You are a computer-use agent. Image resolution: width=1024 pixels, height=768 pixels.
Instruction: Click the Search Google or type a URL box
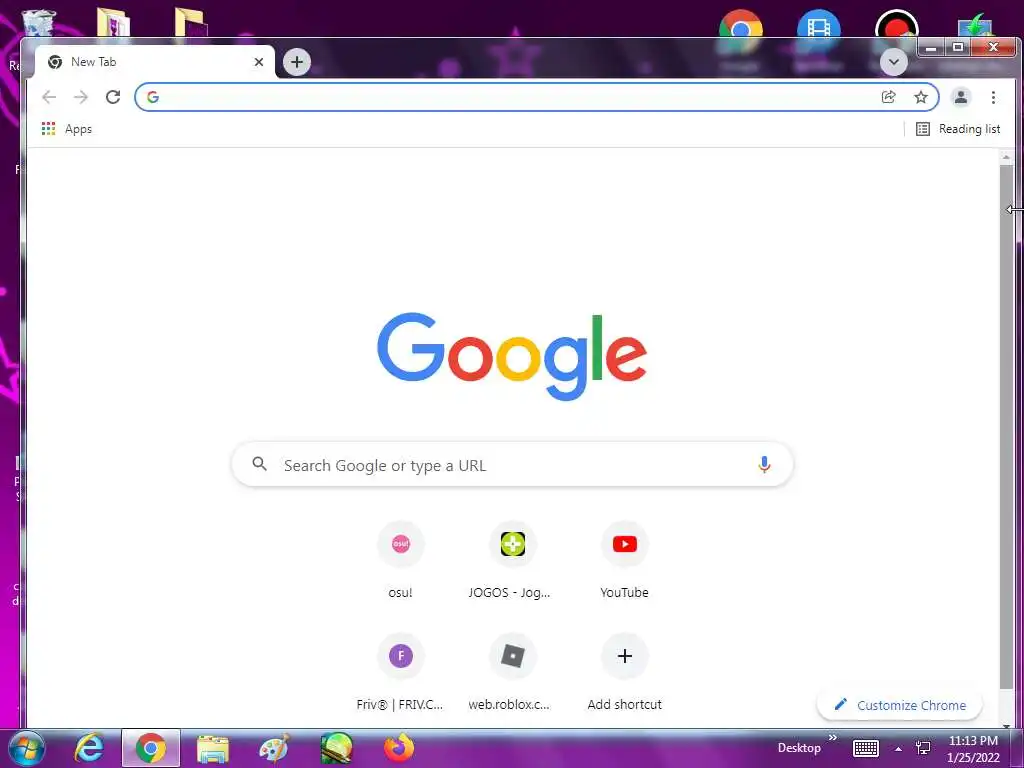pos(513,465)
